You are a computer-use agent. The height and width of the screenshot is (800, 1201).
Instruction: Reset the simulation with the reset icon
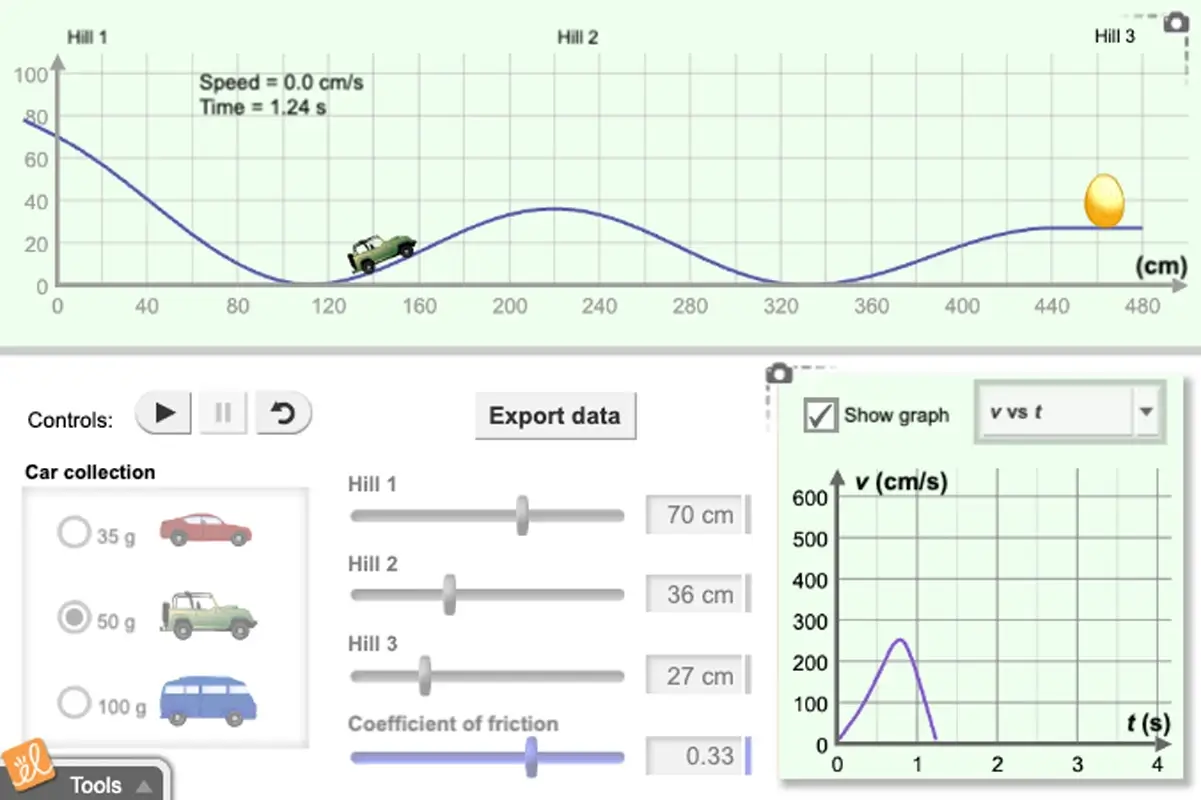[x=283, y=412]
